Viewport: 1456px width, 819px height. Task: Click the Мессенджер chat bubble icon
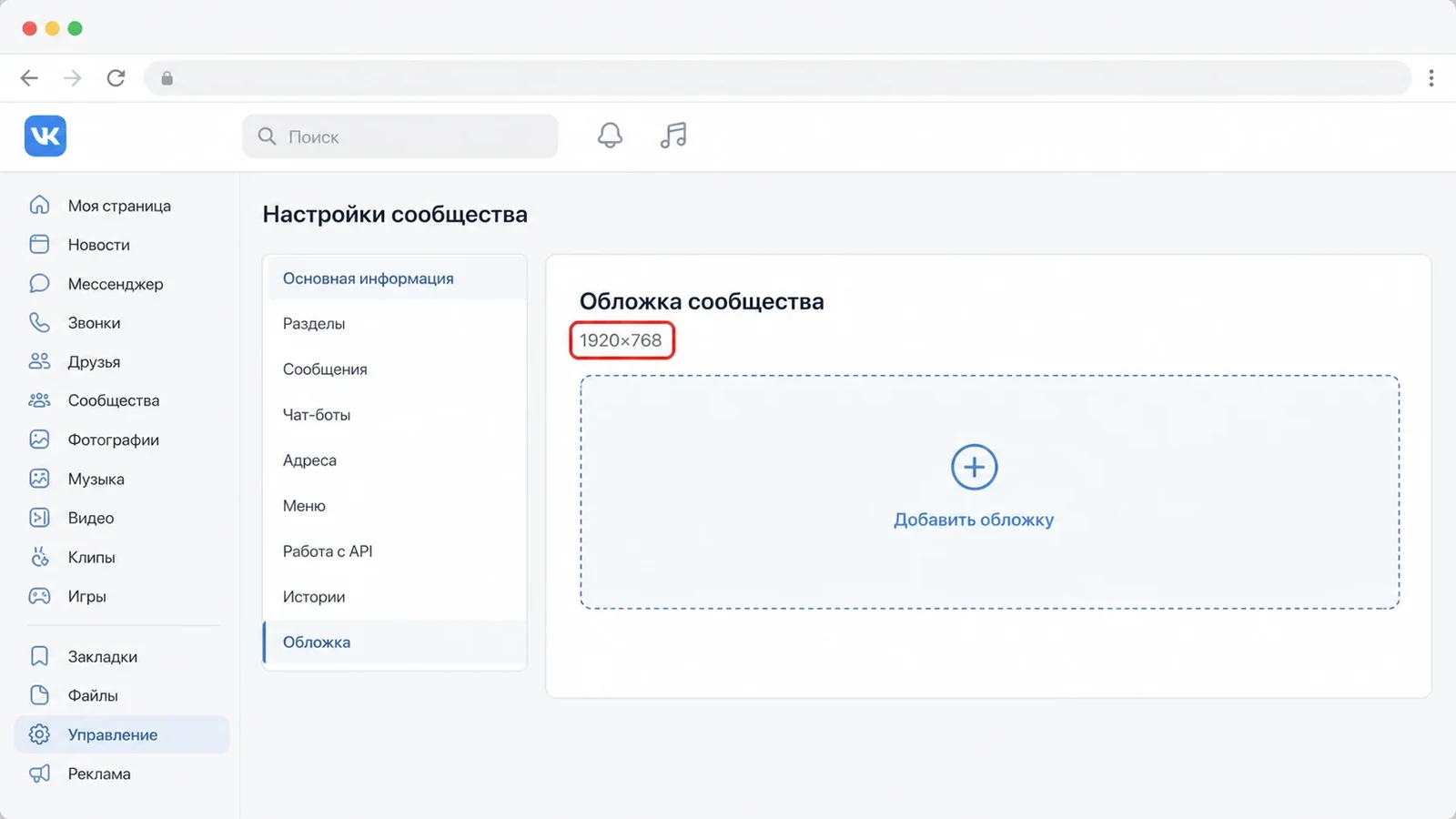click(39, 283)
